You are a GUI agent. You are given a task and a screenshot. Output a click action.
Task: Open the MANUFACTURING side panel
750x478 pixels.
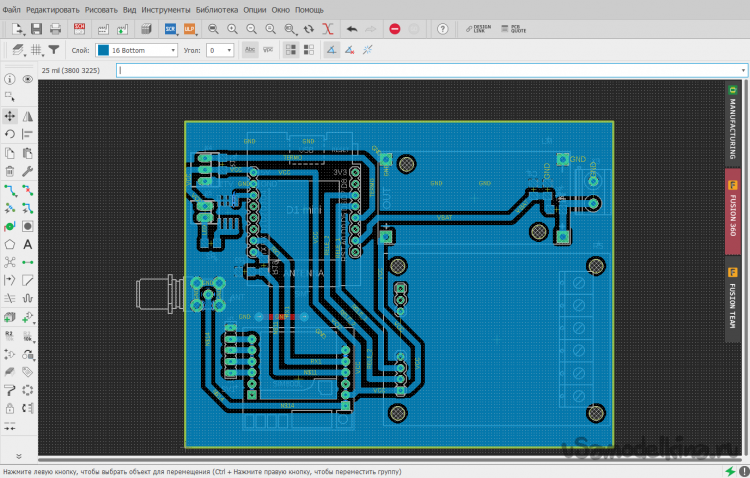coord(732,123)
